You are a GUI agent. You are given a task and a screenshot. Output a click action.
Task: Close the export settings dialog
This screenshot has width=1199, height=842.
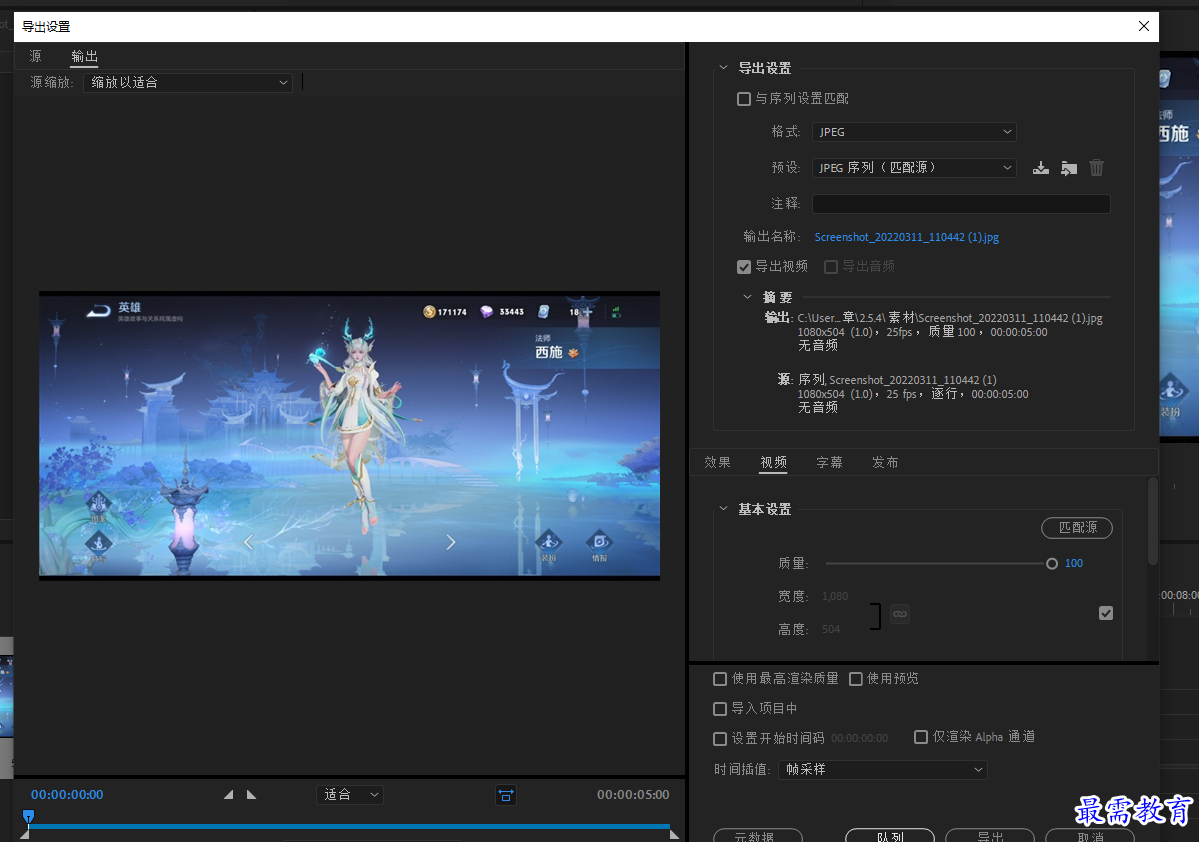1144,26
